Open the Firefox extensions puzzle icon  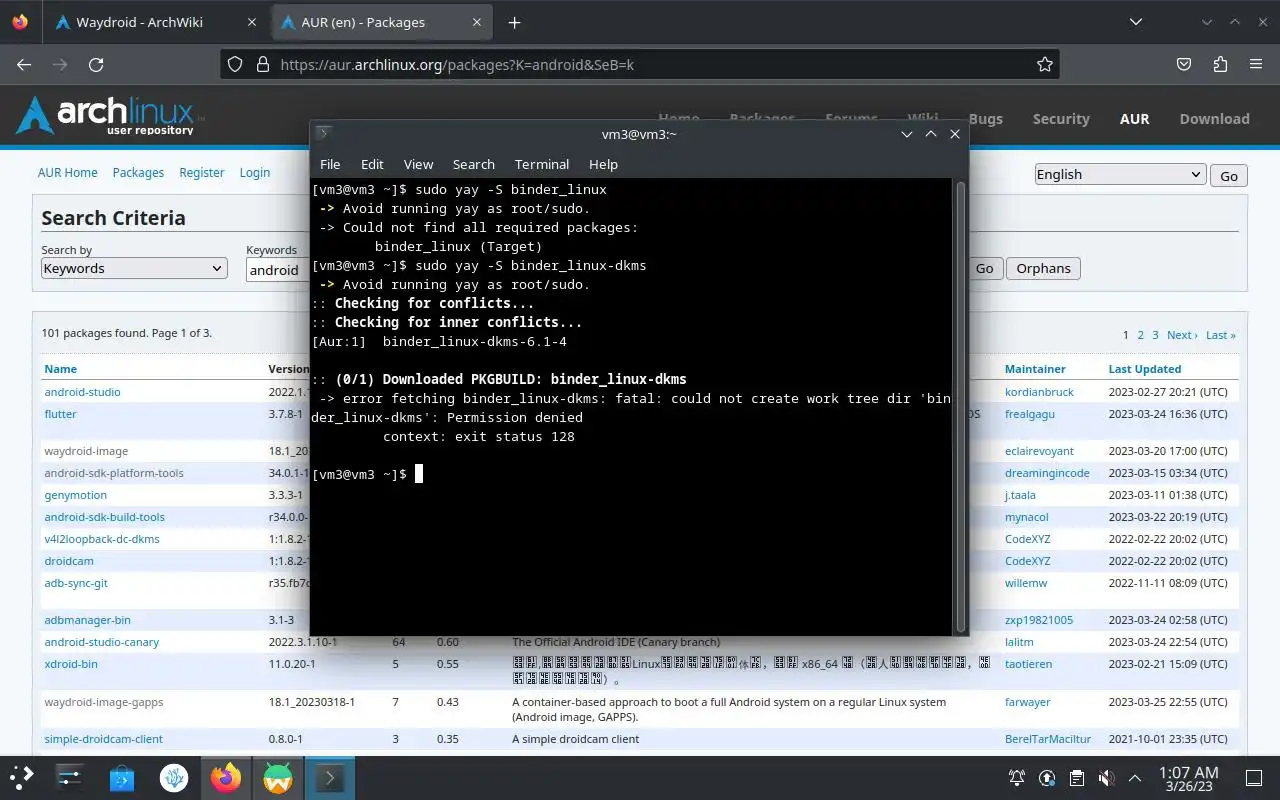click(1220, 64)
